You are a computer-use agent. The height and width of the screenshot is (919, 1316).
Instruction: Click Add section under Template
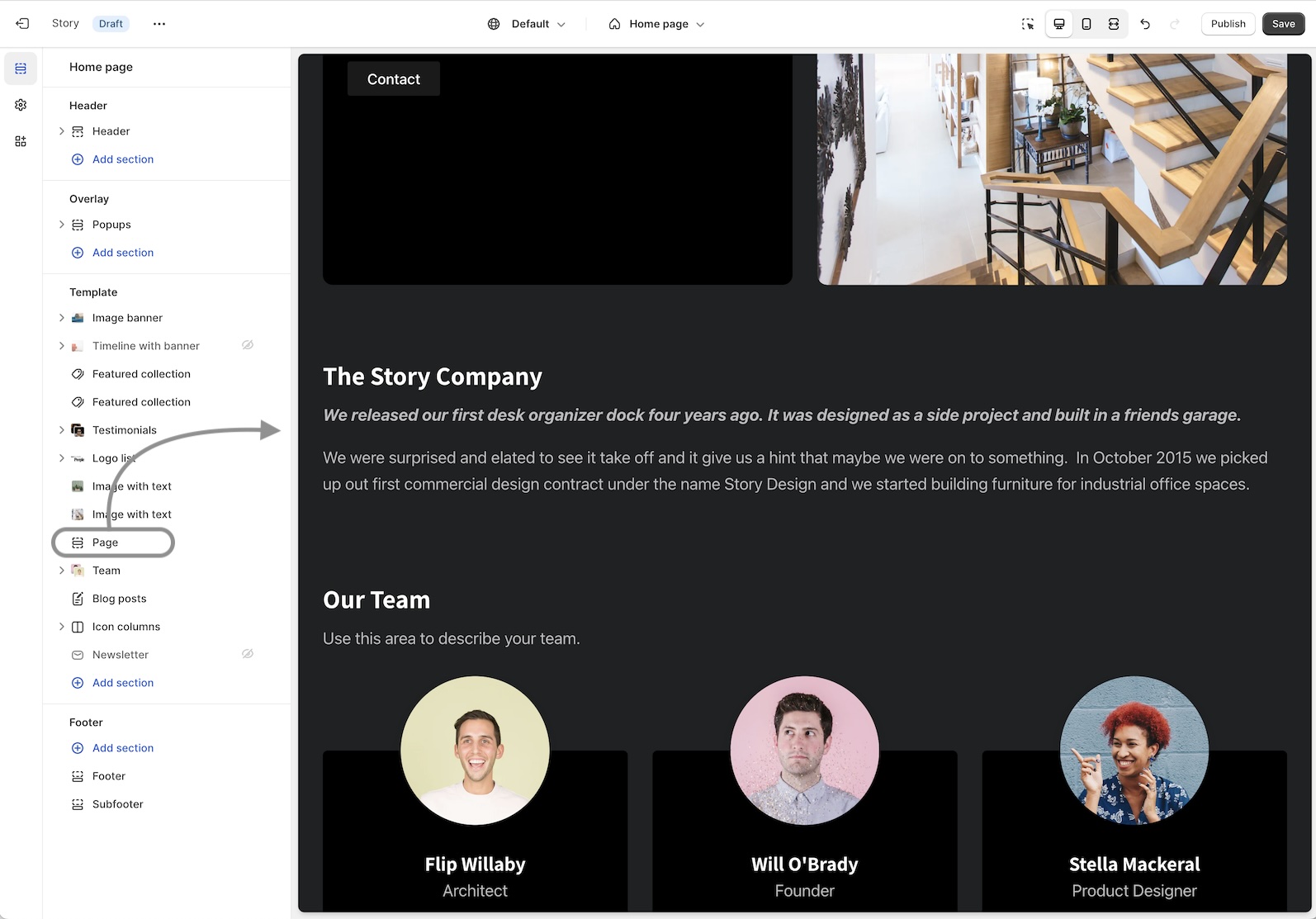click(122, 683)
